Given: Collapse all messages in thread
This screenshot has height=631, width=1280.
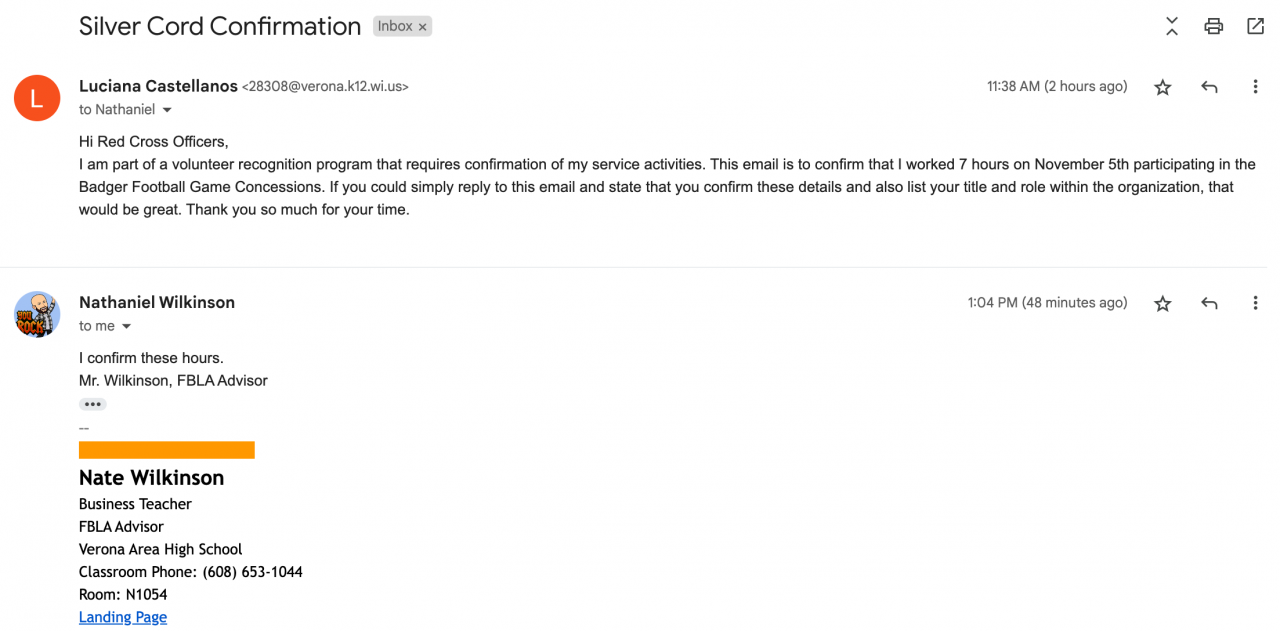Looking at the screenshot, I should pos(1172,27).
